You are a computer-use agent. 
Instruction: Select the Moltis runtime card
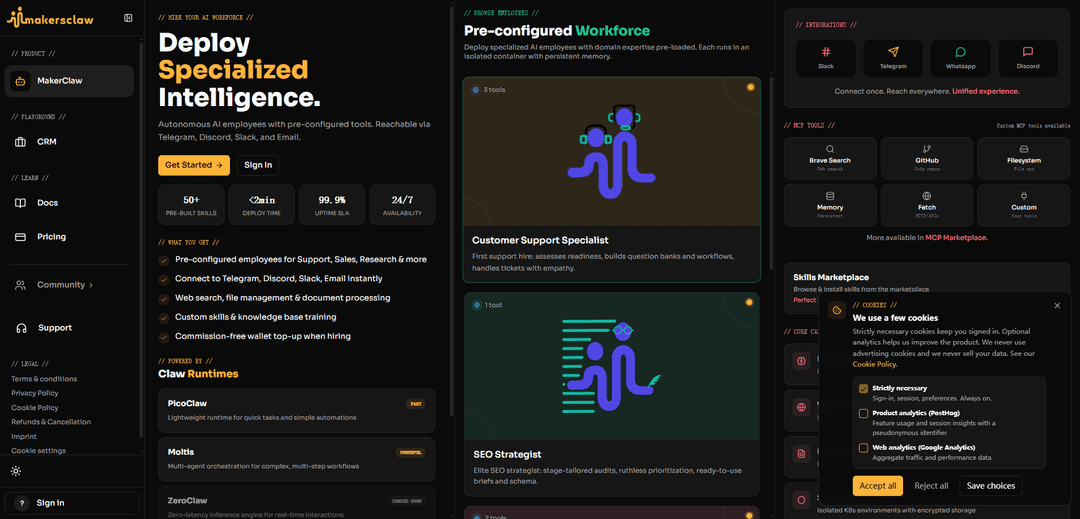click(x=296, y=459)
